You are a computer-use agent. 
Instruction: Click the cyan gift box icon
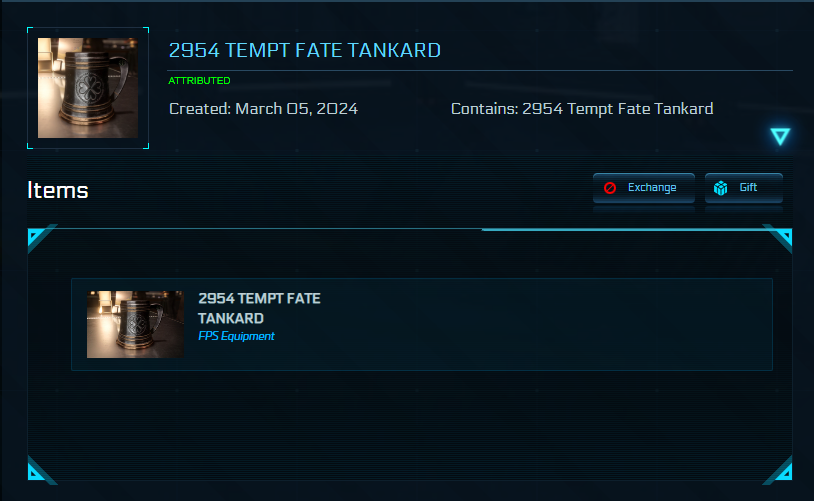[x=720, y=188]
